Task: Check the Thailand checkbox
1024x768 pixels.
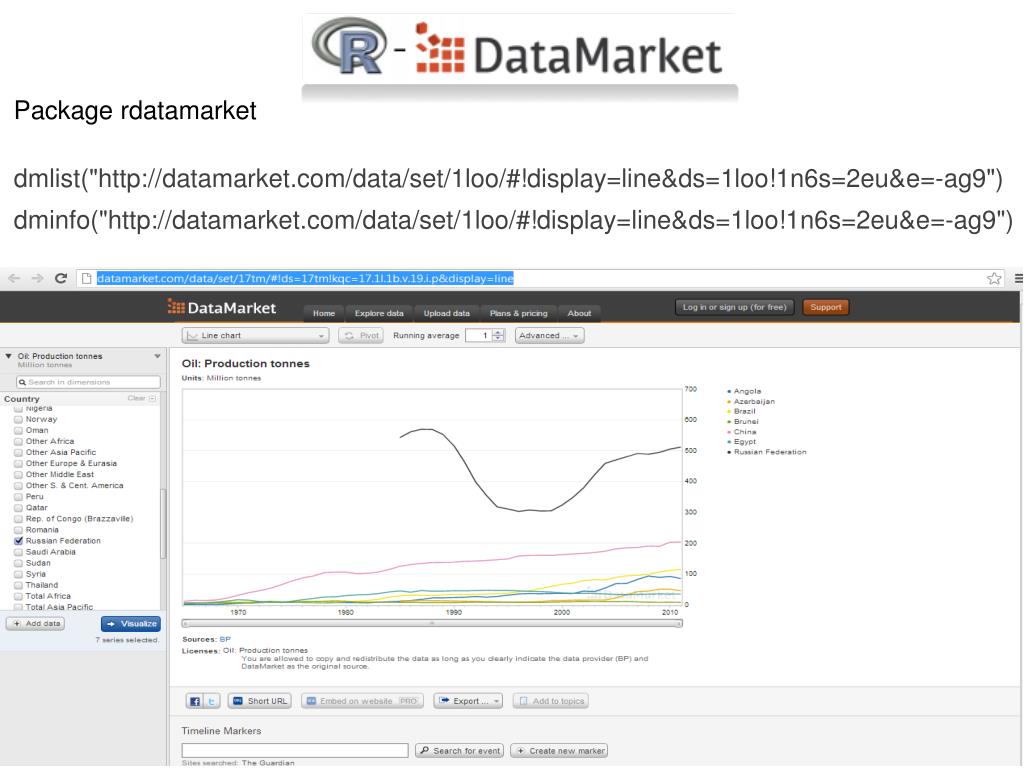Action: [19, 586]
